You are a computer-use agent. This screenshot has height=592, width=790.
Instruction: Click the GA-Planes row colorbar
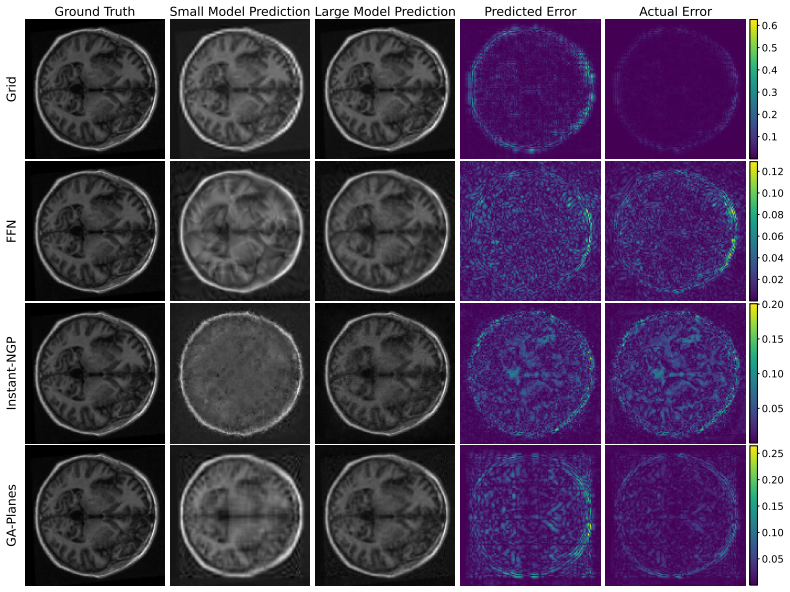click(753, 515)
